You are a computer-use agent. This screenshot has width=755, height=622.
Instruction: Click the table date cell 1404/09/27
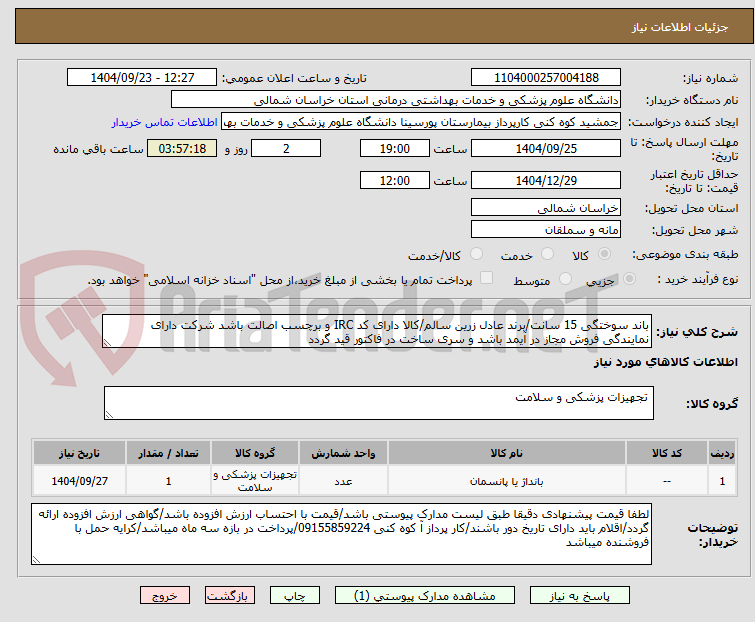(79, 481)
